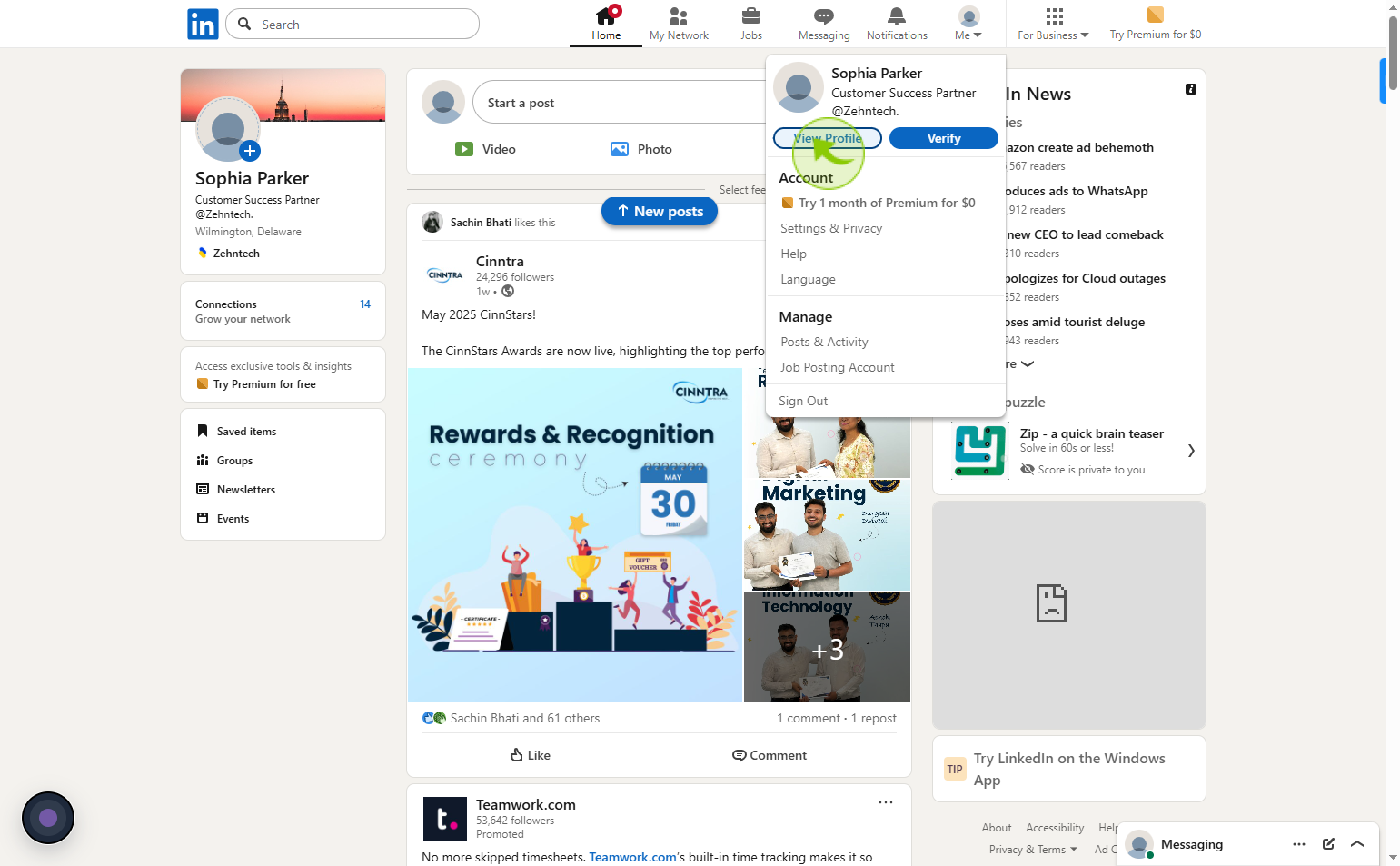The width and height of the screenshot is (1400, 866).
Task: Open Rewards & Recognition ceremony image
Action: pos(575,535)
